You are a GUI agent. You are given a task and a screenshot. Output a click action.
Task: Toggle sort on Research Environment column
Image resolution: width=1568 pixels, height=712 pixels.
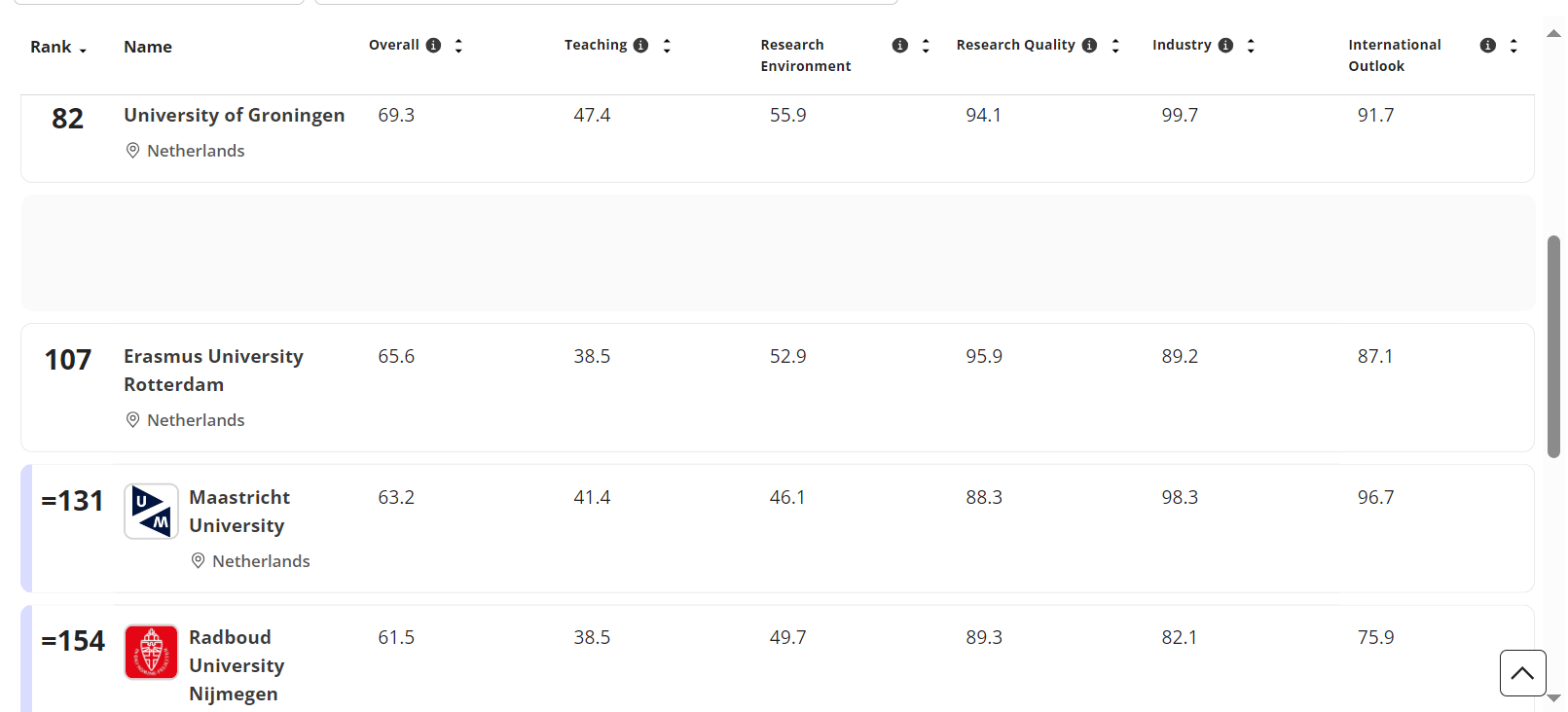coord(926,46)
